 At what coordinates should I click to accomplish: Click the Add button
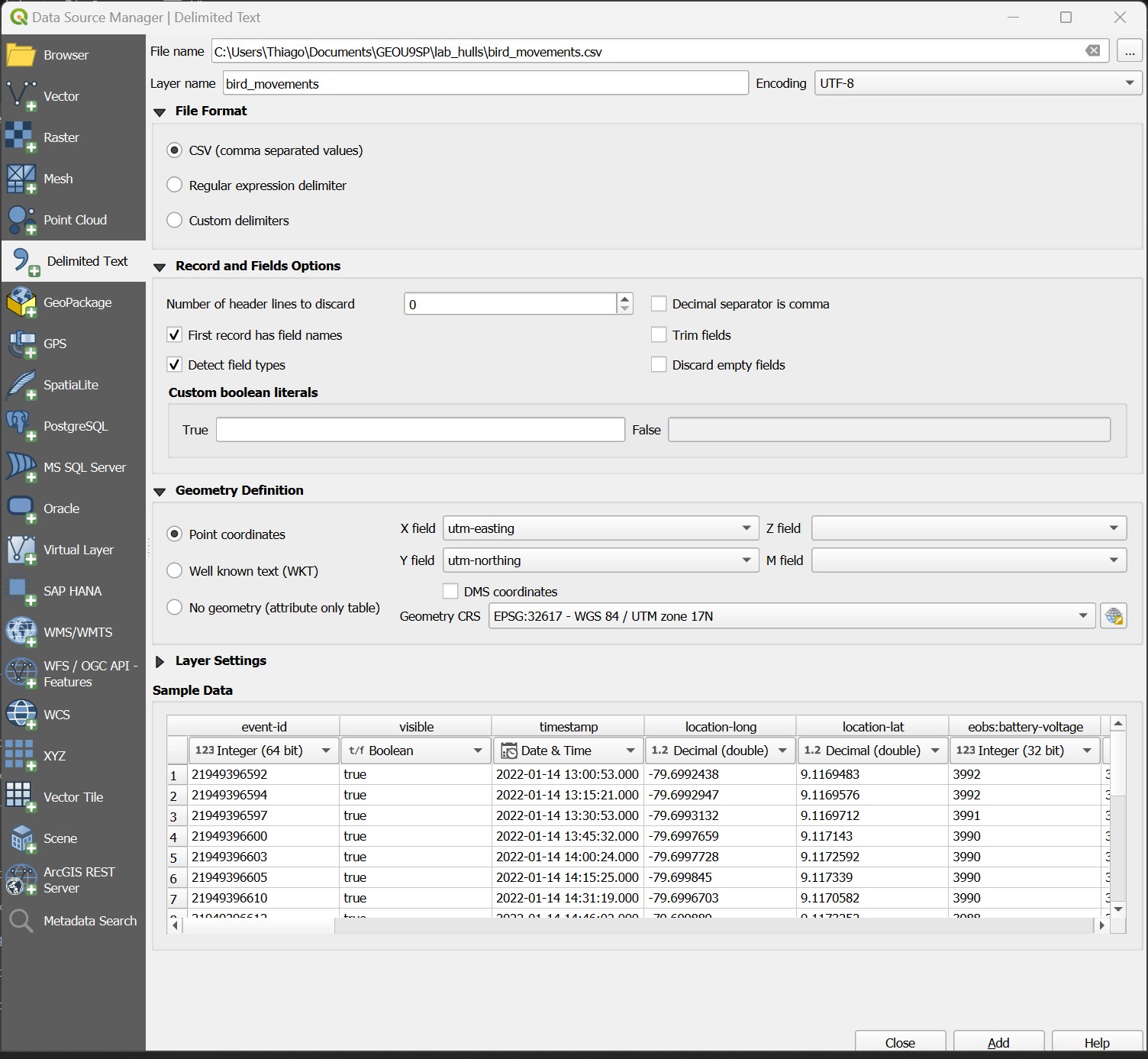(998, 1042)
